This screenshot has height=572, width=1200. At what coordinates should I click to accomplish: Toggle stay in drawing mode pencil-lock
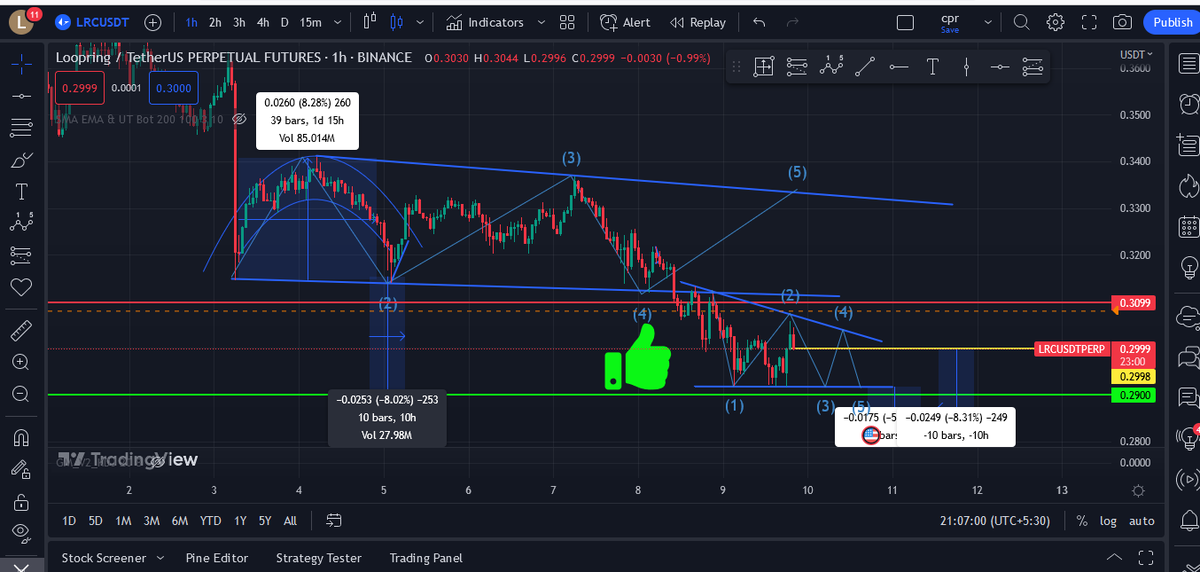point(20,469)
